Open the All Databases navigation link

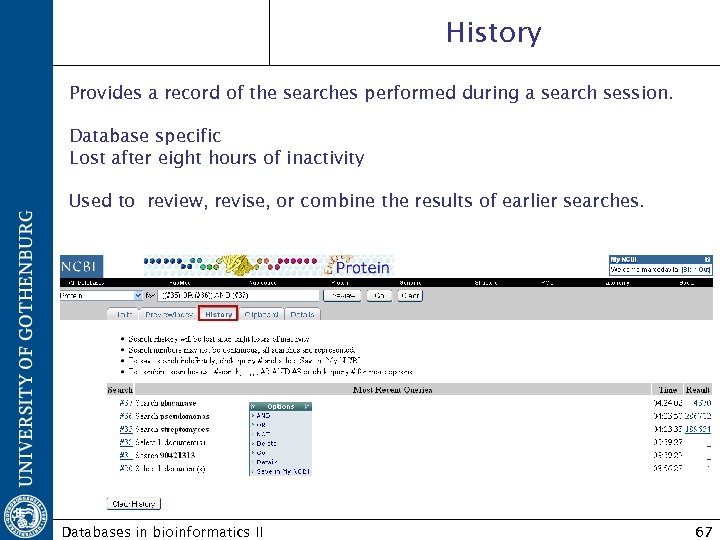(86, 283)
